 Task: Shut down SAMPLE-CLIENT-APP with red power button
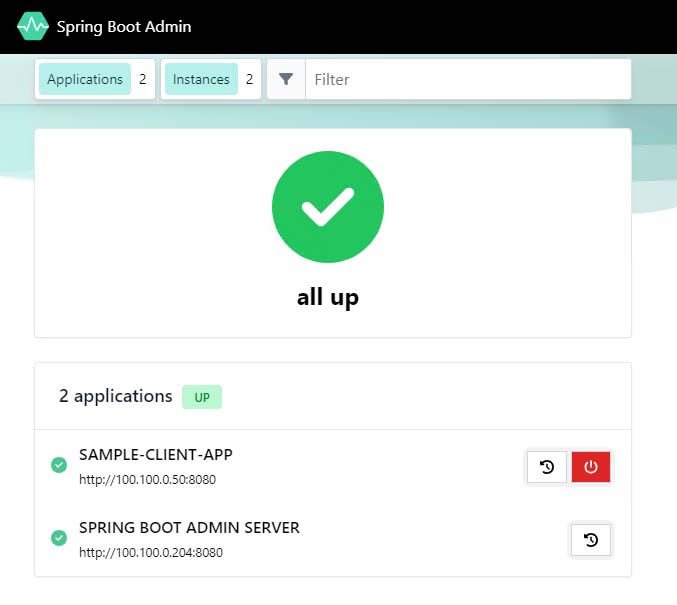click(x=591, y=467)
